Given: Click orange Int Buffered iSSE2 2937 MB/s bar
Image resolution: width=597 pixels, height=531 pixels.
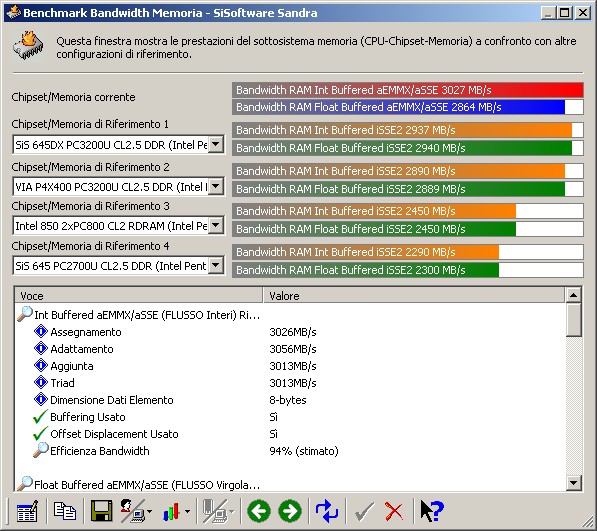Looking at the screenshot, I should [x=408, y=130].
